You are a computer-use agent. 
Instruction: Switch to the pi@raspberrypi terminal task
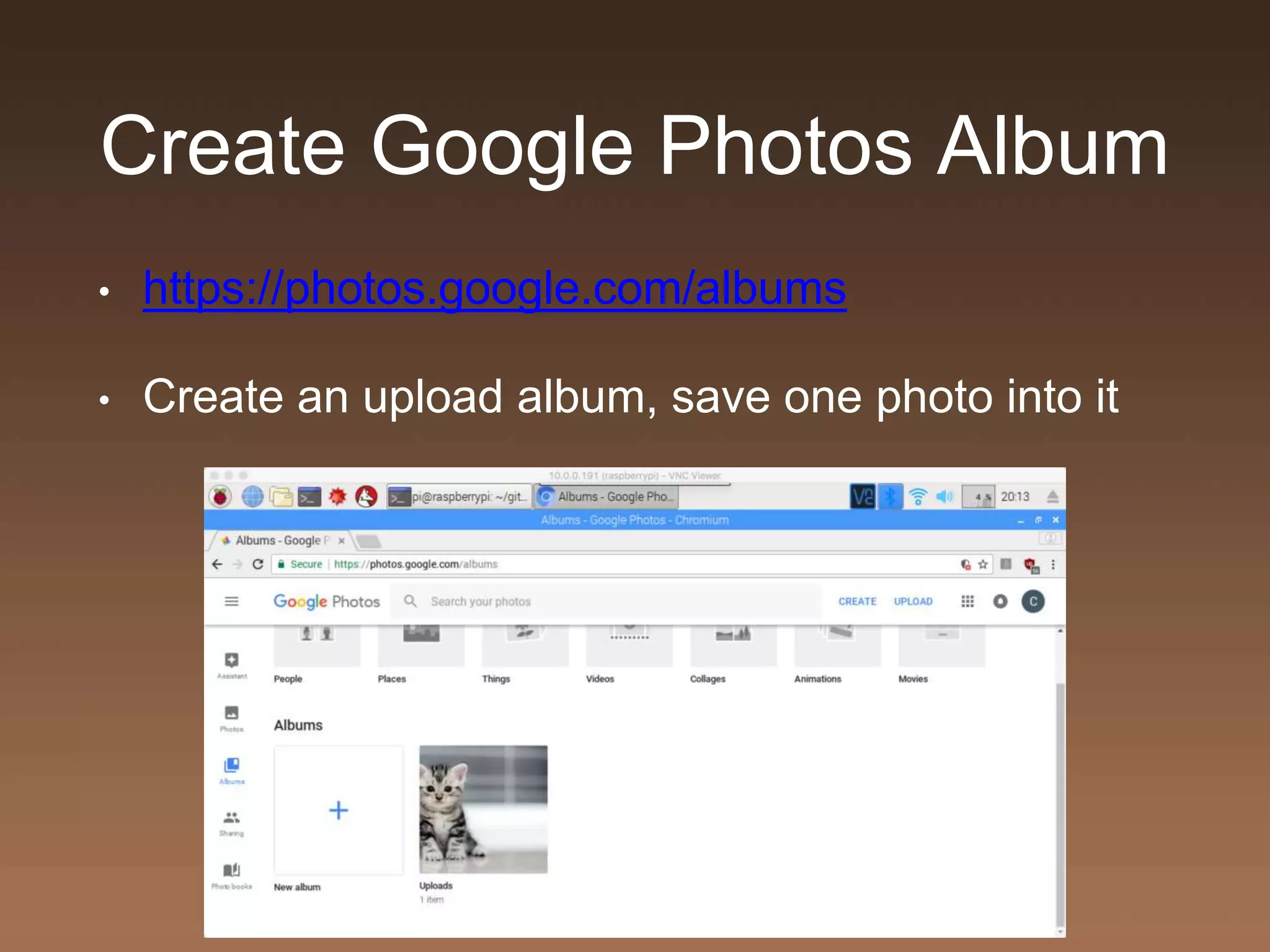pos(459,496)
